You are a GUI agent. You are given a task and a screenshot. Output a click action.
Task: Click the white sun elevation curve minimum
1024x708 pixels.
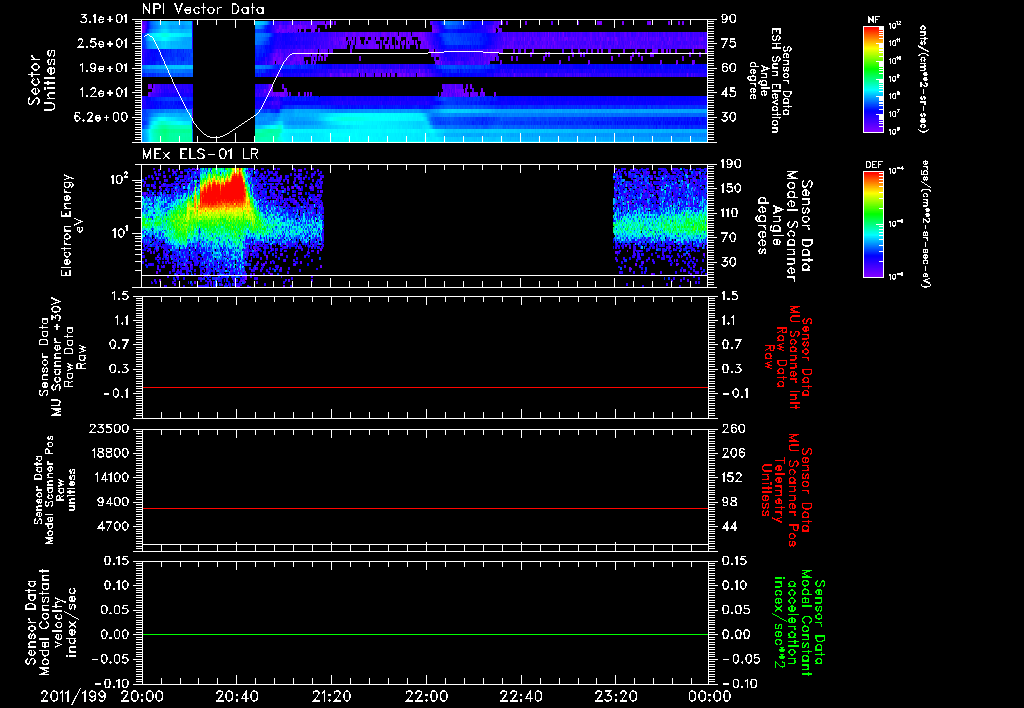pyautogui.click(x=216, y=137)
